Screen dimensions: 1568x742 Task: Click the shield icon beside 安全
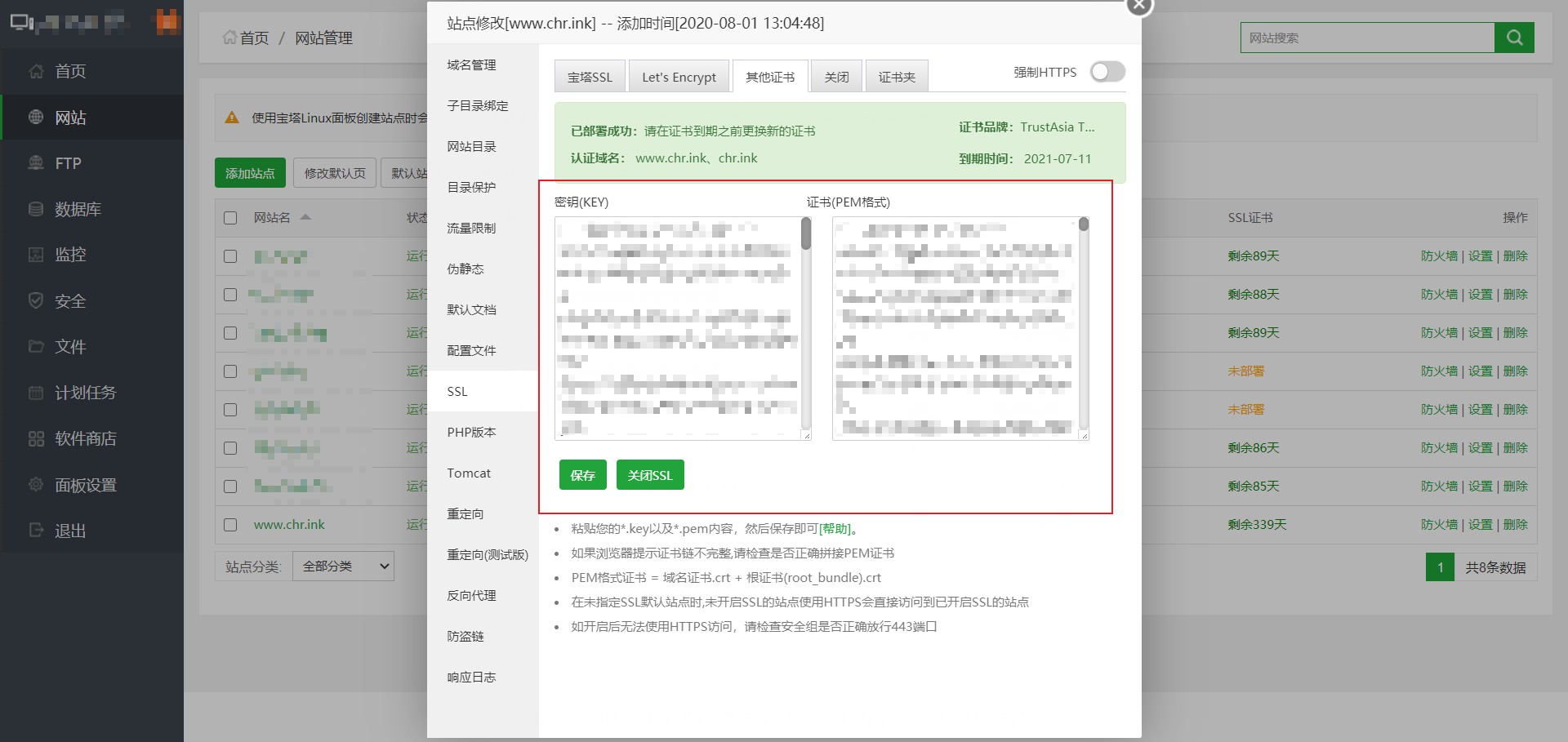click(36, 300)
